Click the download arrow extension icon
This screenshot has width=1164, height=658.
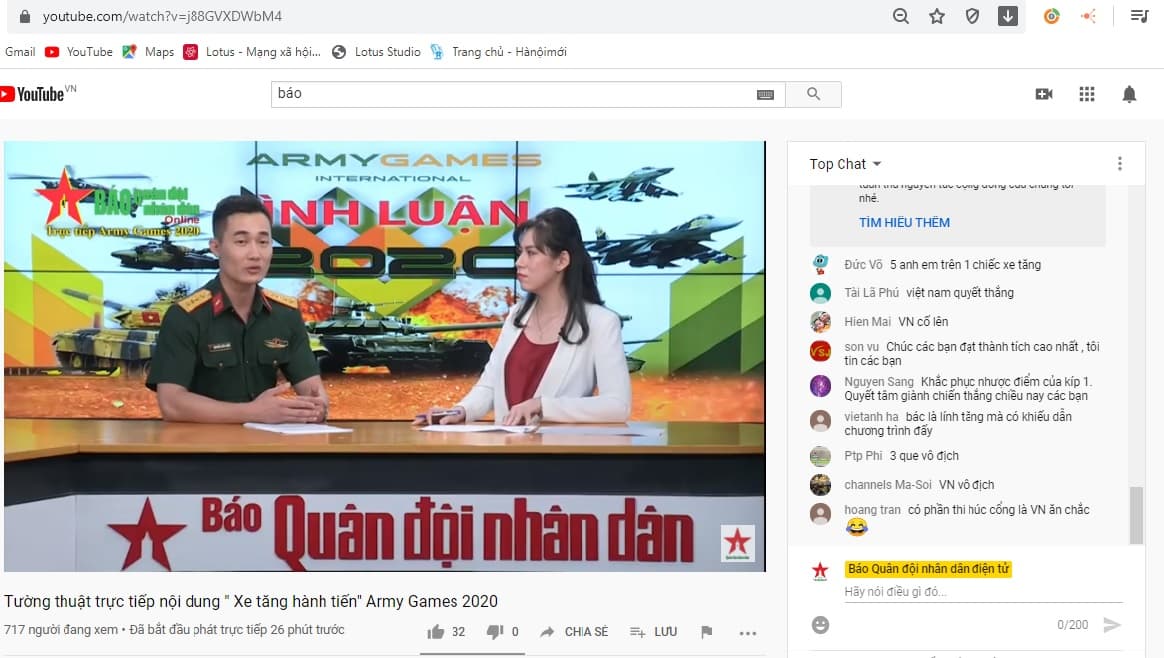click(x=1008, y=16)
